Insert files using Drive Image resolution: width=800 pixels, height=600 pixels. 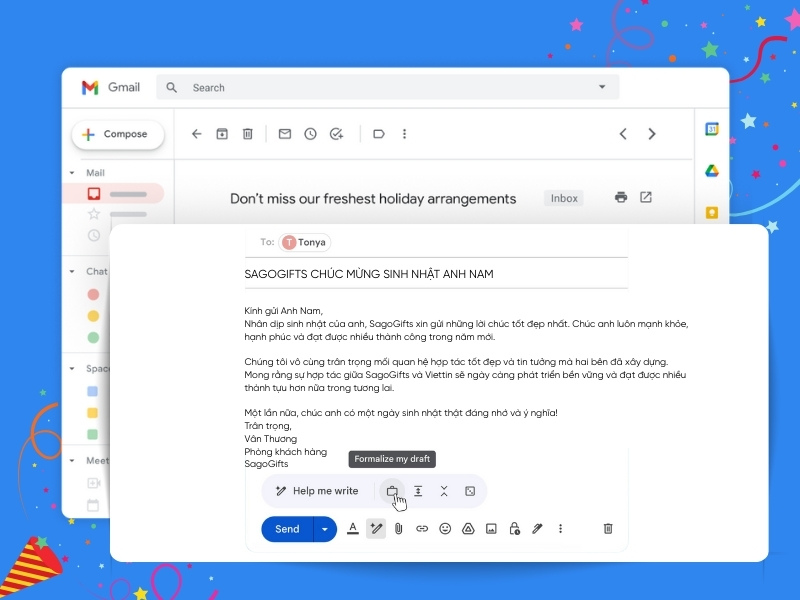pyautogui.click(x=468, y=529)
